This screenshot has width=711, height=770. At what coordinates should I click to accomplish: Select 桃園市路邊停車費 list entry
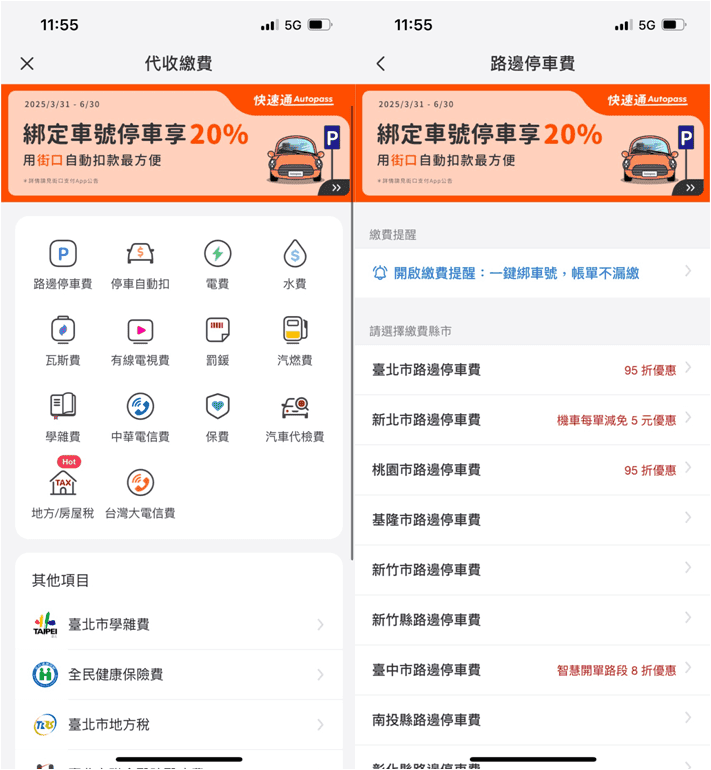[532, 470]
